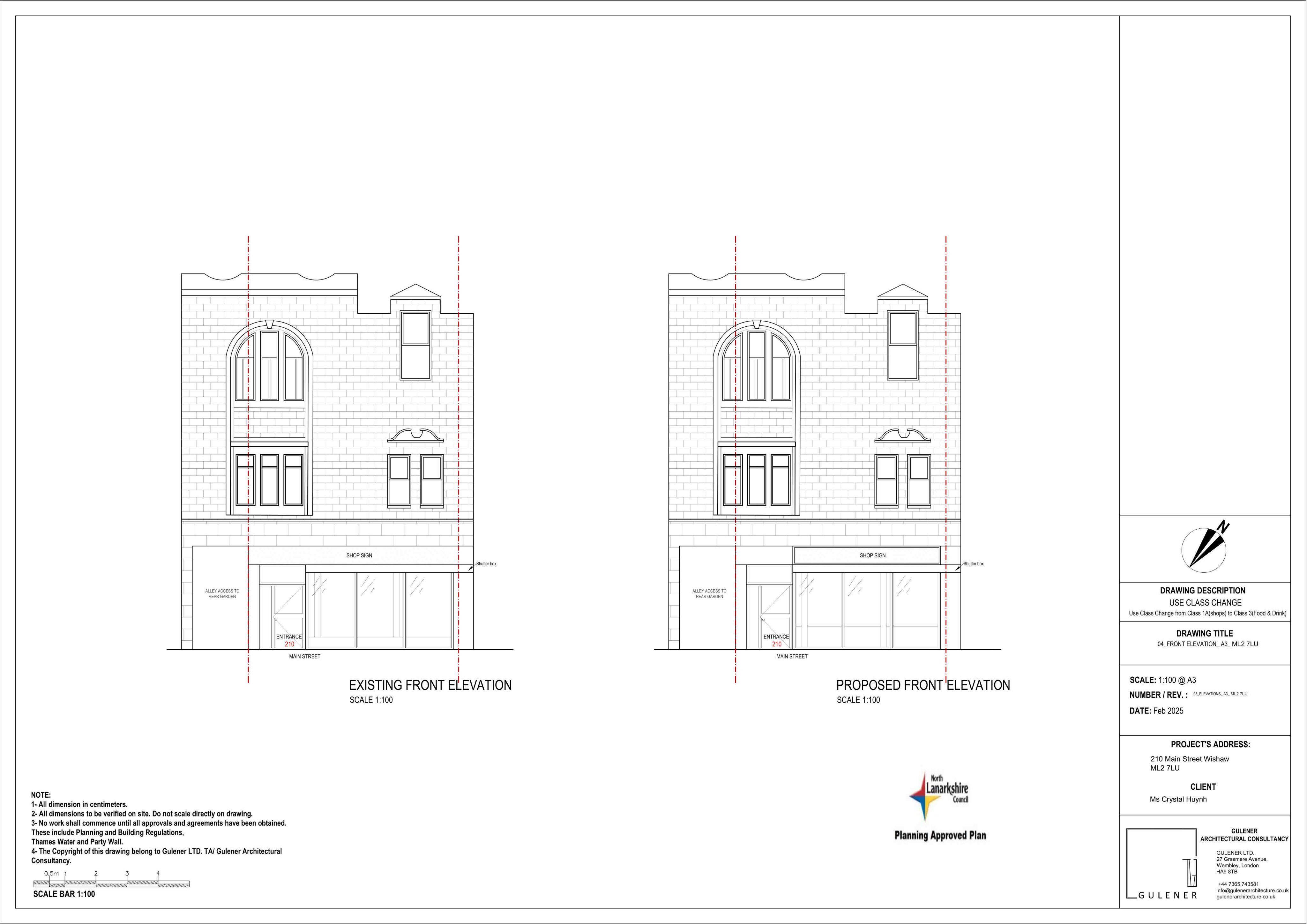Image resolution: width=1307 pixels, height=924 pixels.
Task: Click the client name 'Ms Crystal Huynh'
Action: (1178, 799)
